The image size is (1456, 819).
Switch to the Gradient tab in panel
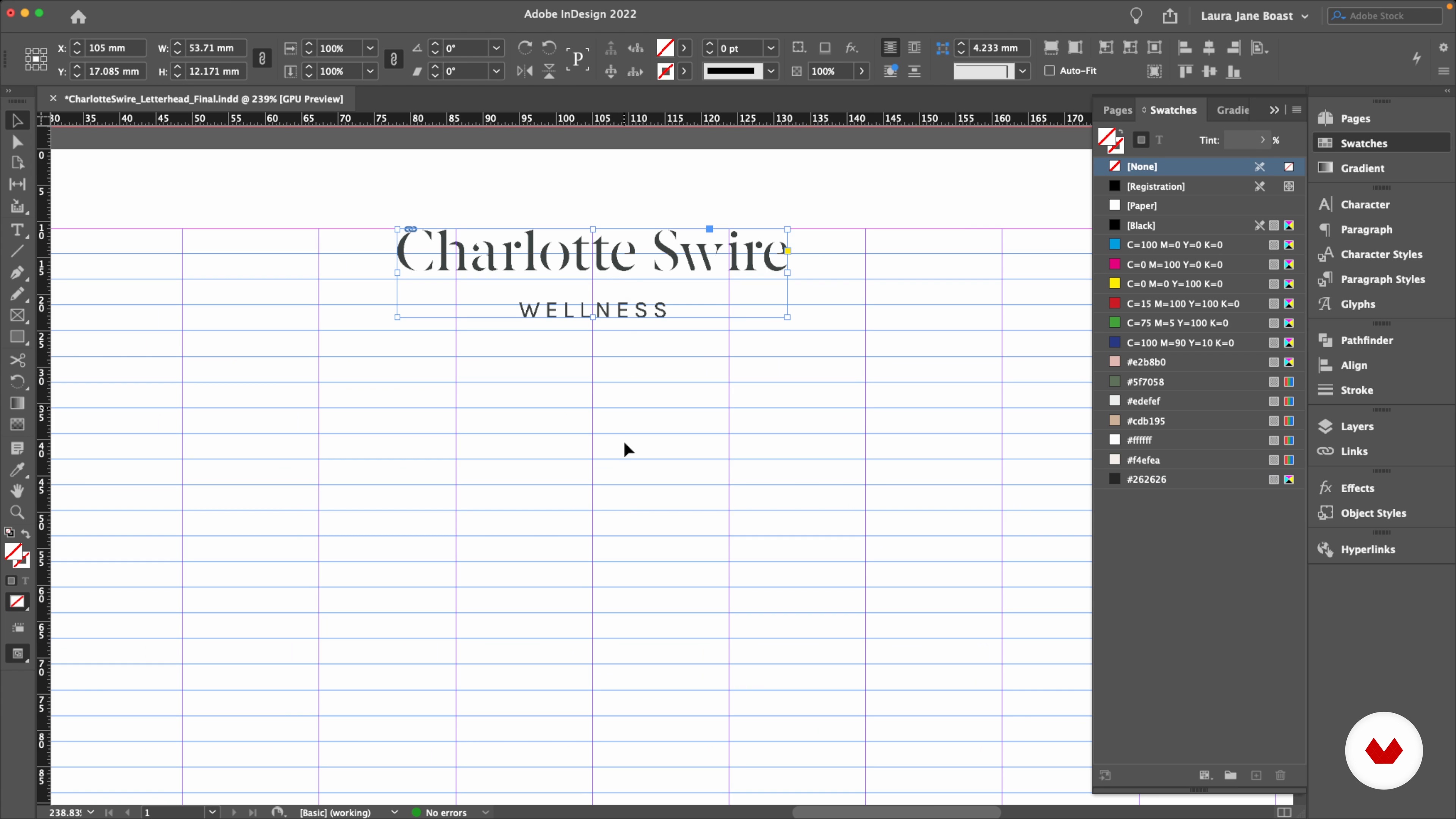click(1233, 110)
